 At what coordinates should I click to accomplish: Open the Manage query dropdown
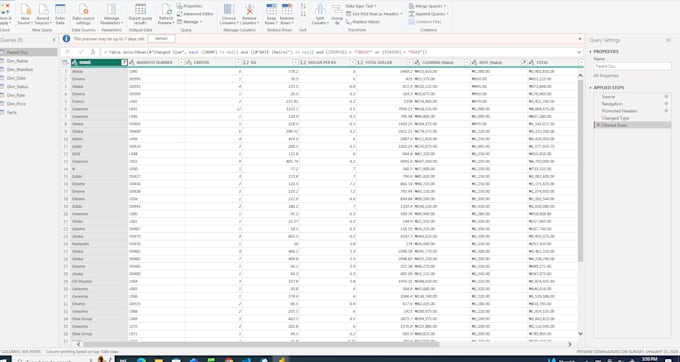(190, 22)
